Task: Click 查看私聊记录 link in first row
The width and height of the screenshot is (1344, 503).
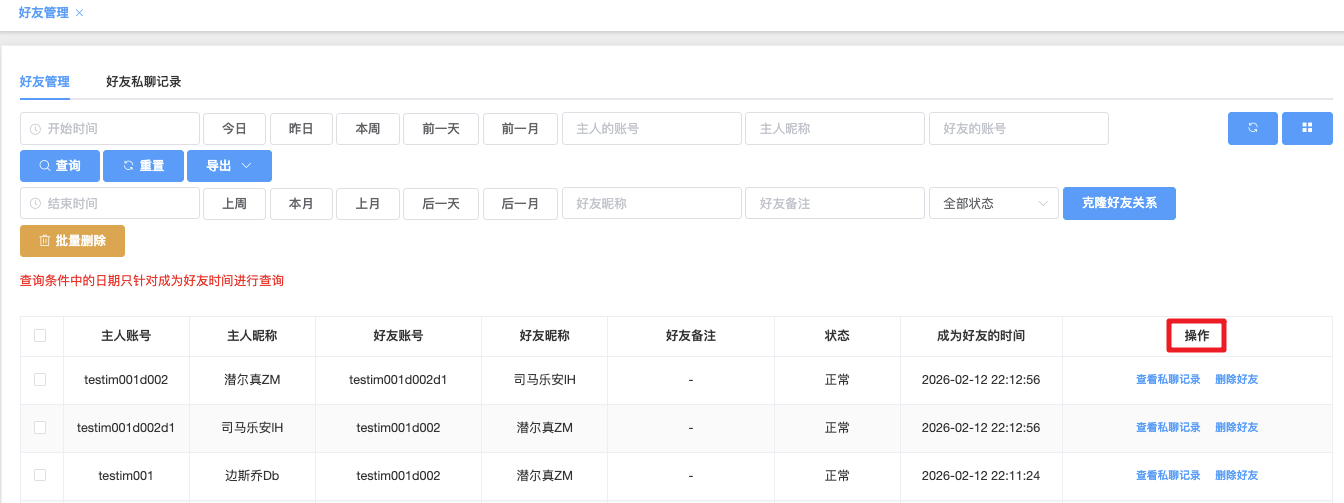Action: pos(1168,380)
